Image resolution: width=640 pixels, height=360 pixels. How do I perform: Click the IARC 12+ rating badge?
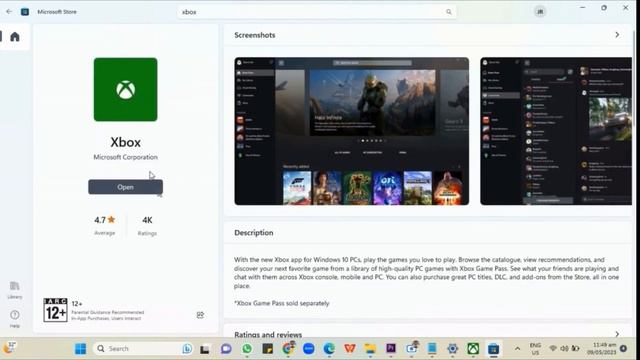(x=56, y=310)
